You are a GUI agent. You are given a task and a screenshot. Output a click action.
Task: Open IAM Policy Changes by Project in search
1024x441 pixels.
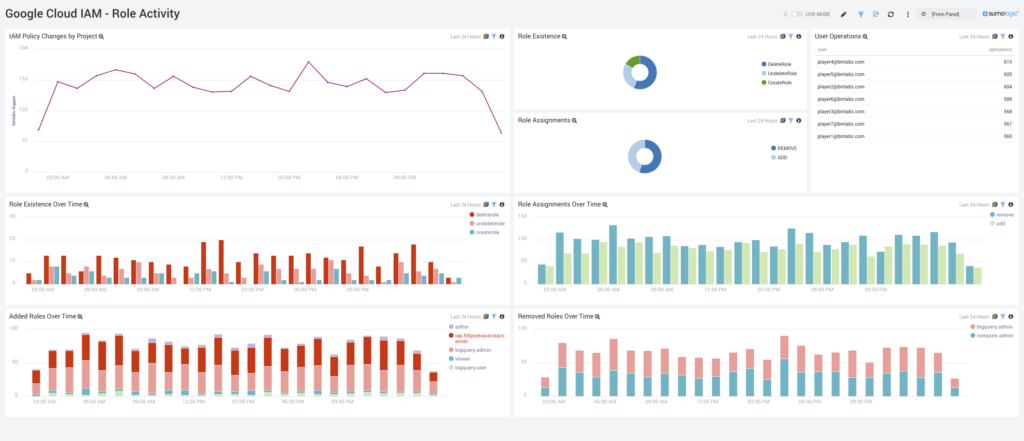pos(101,37)
